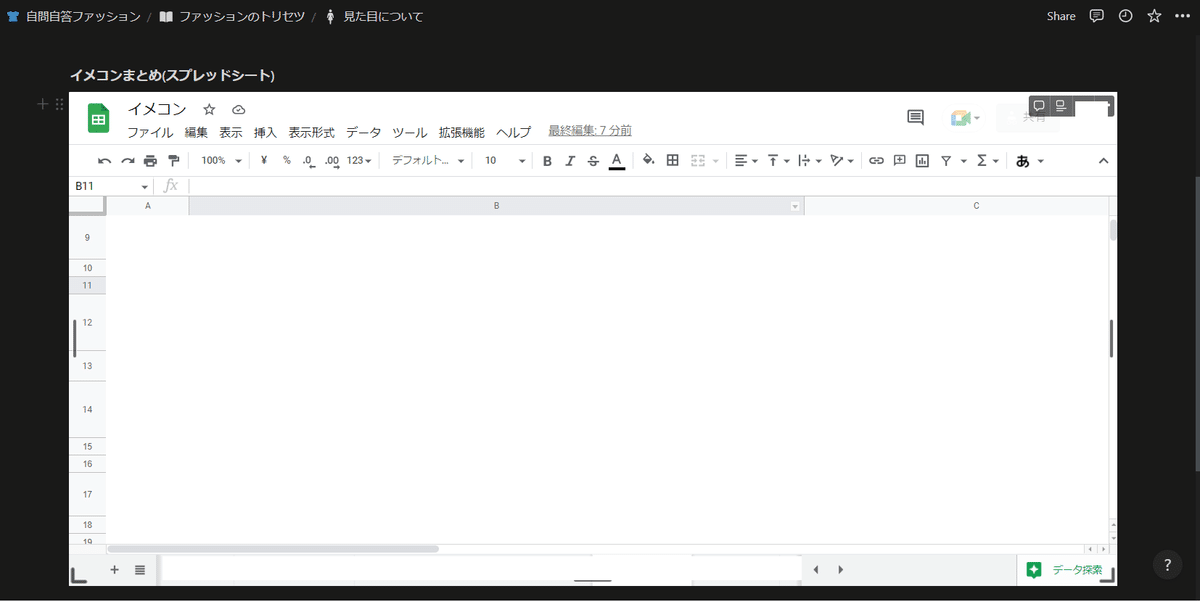Open text wrapping options
Image resolution: width=1200 pixels, height=601 pixels.
coord(810,160)
